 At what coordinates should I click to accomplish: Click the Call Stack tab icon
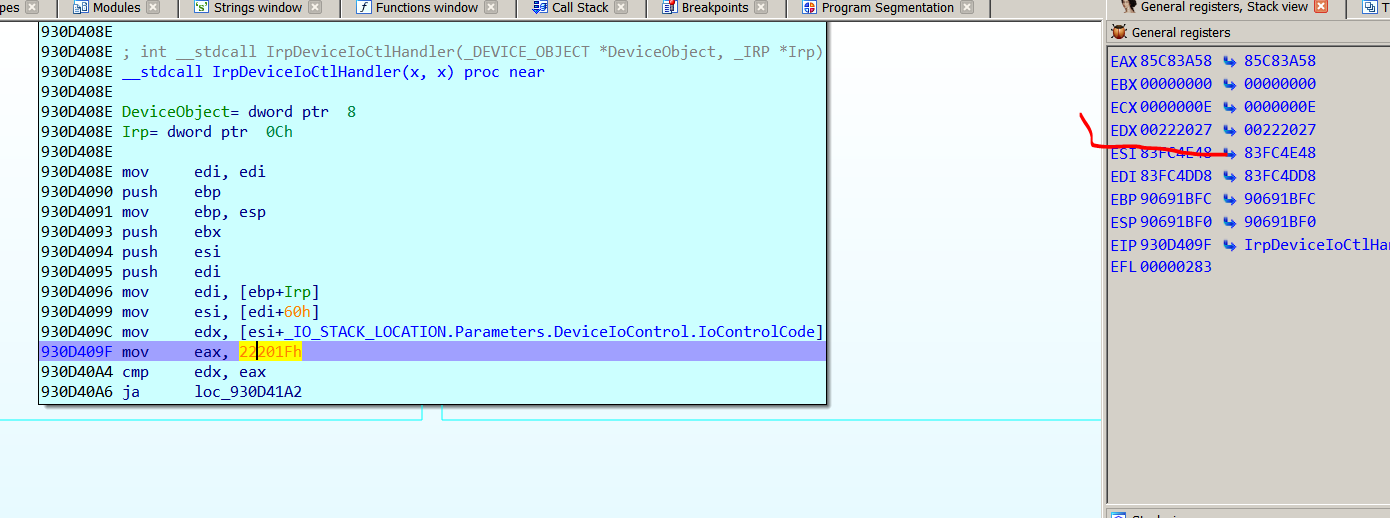click(x=540, y=8)
